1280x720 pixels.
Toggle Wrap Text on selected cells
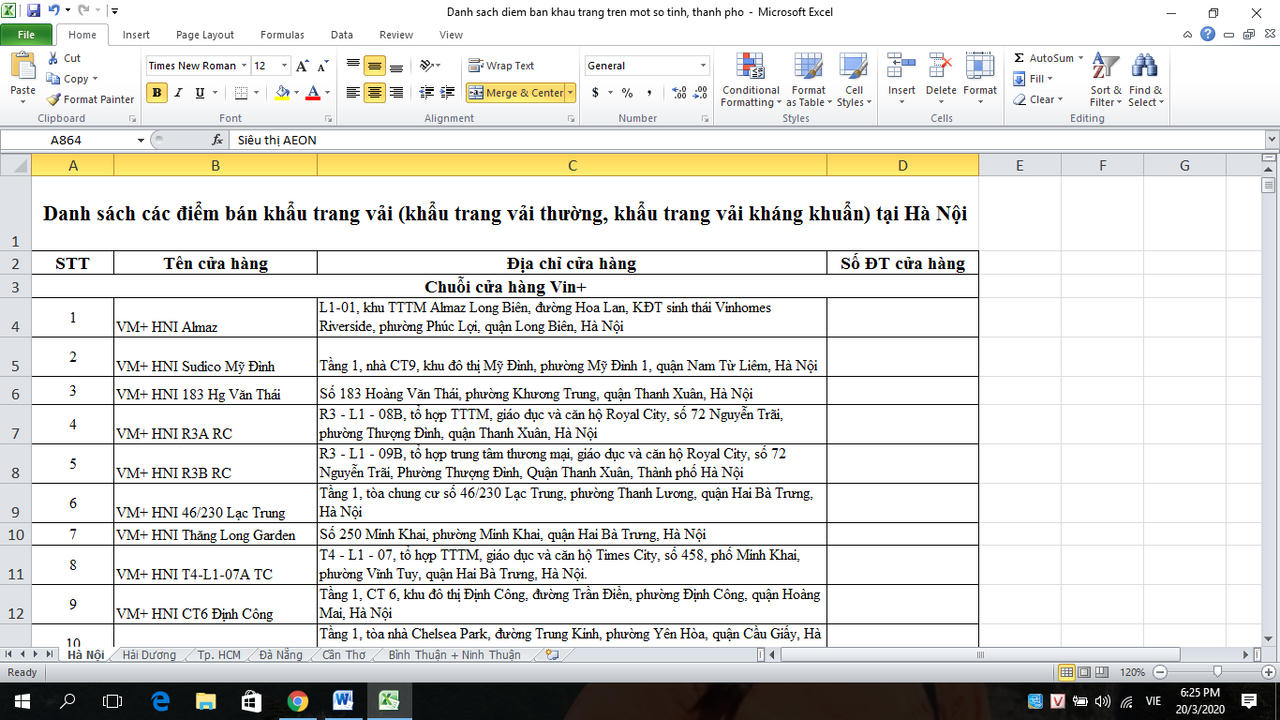click(x=501, y=66)
